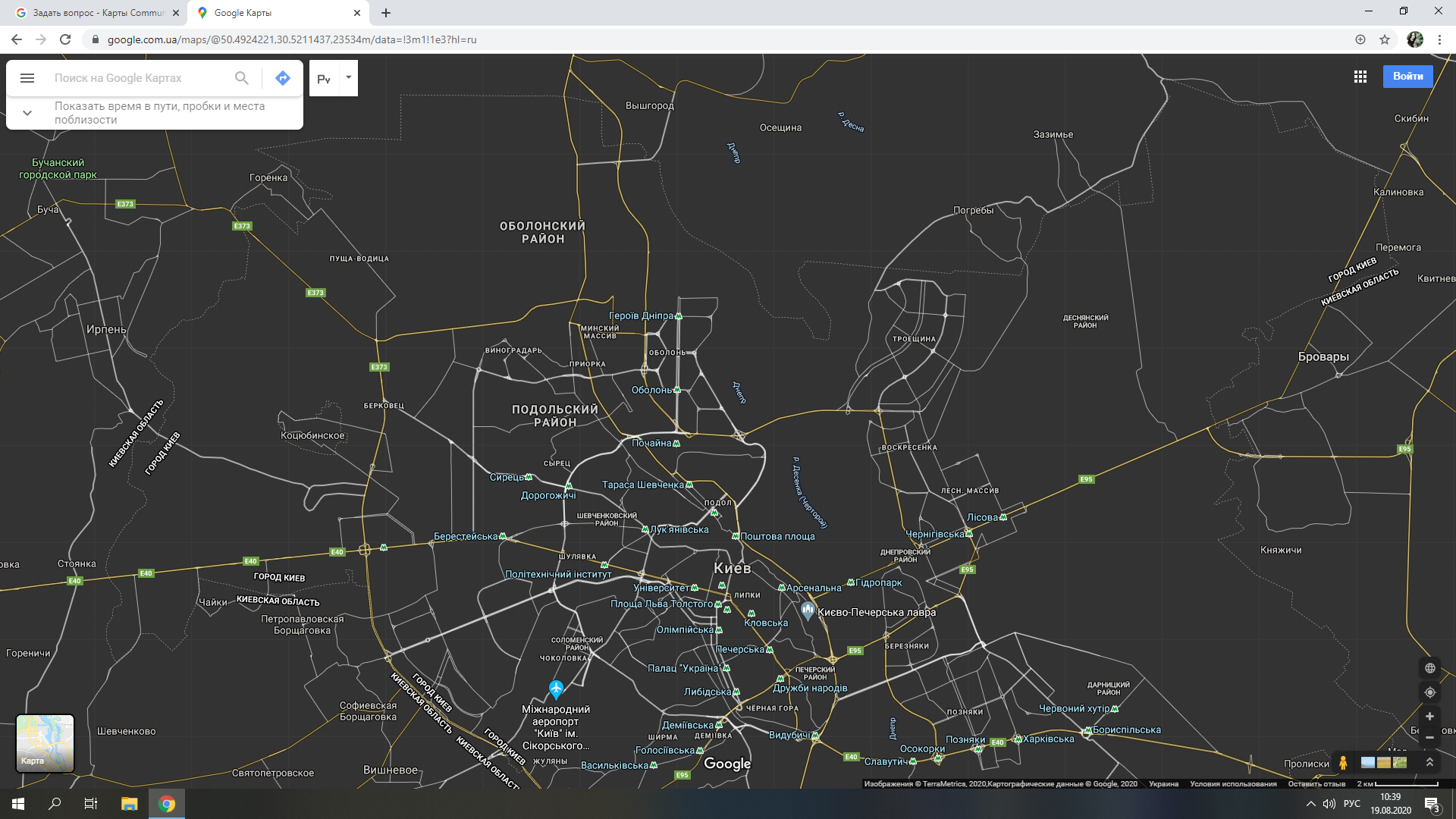The image size is (1456, 819).
Task: Open the 'Украина' footer link
Action: click(1163, 784)
